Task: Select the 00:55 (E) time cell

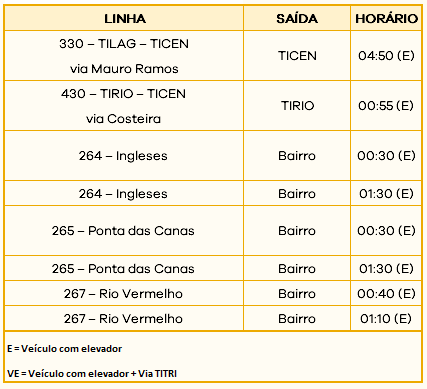Action: coord(386,106)
